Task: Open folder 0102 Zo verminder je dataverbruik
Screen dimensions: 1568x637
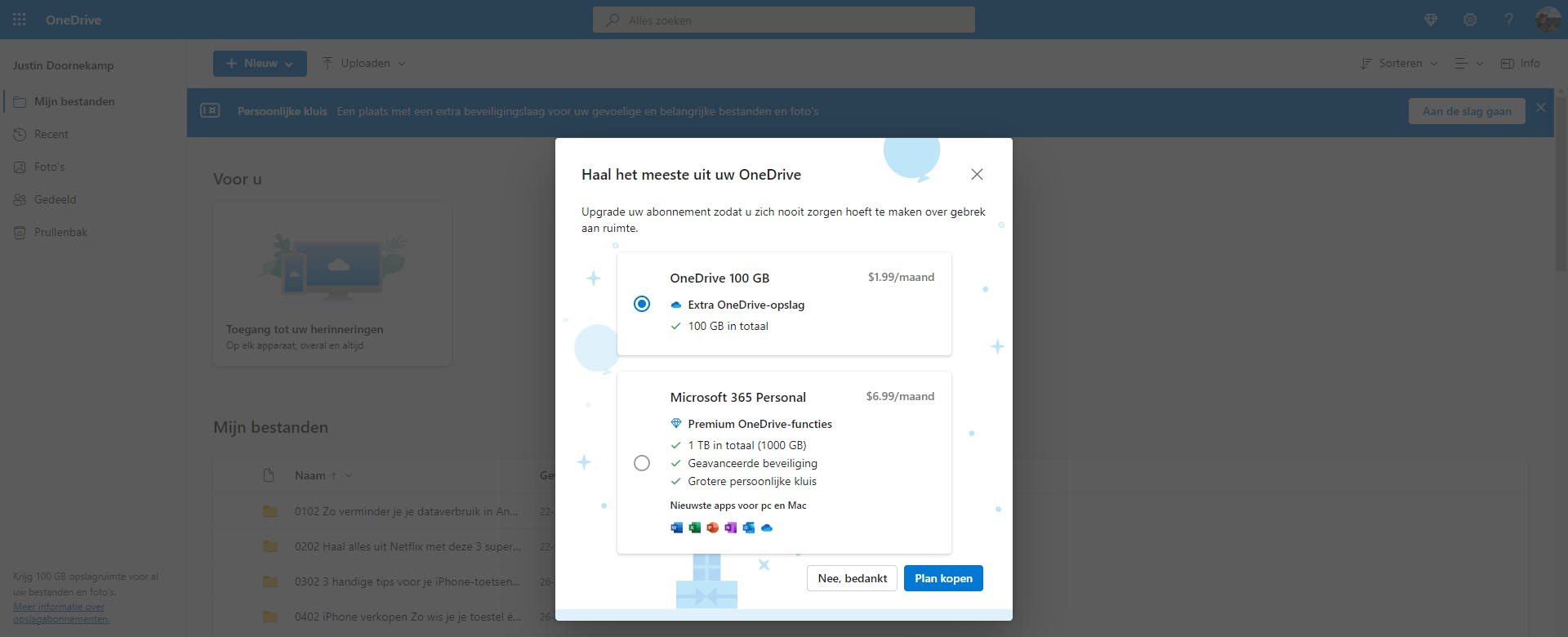Action: pos(407,511)
